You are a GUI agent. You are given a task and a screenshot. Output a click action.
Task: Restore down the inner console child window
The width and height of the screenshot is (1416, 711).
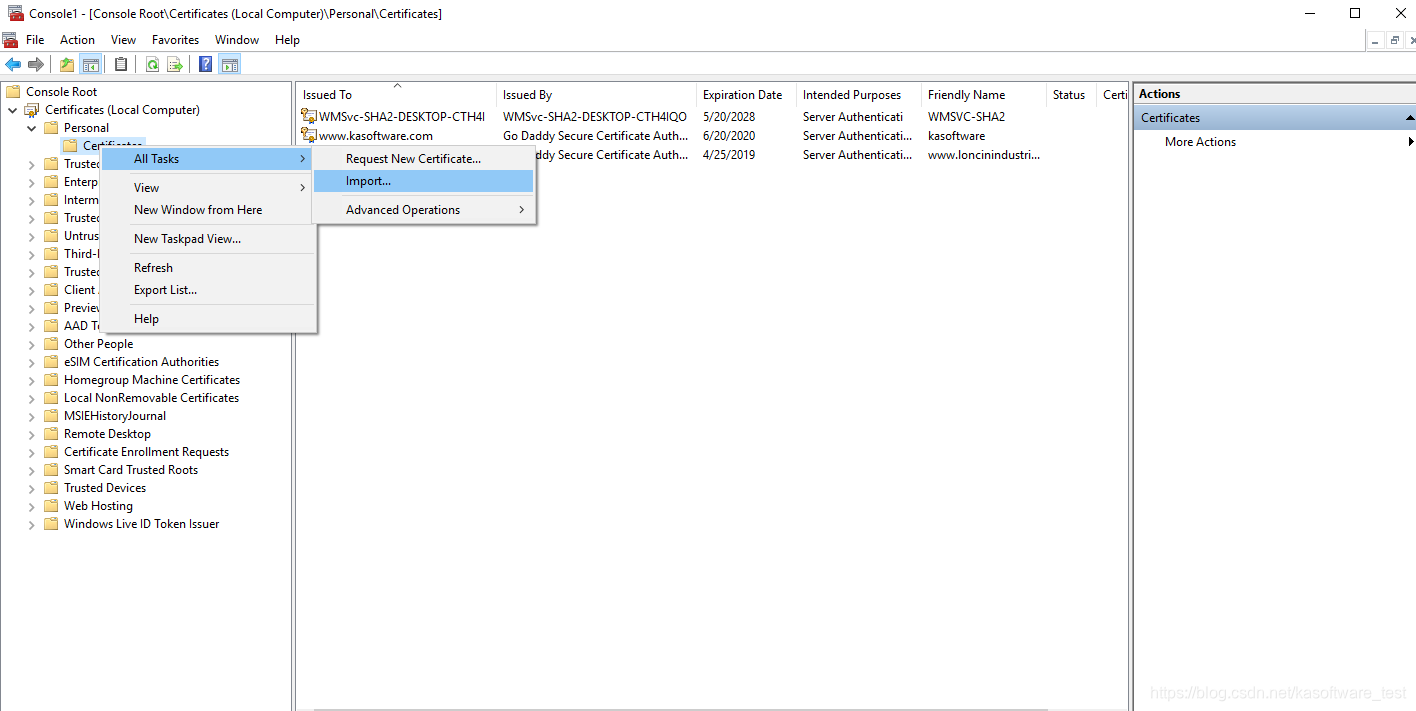[x=1394, y=41]
